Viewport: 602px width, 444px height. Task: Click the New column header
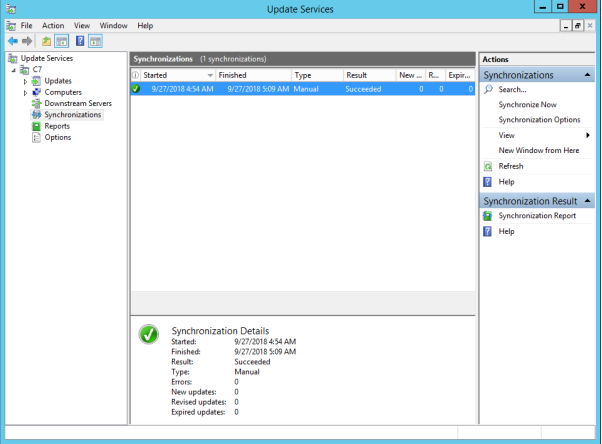(x=410, y=75)
